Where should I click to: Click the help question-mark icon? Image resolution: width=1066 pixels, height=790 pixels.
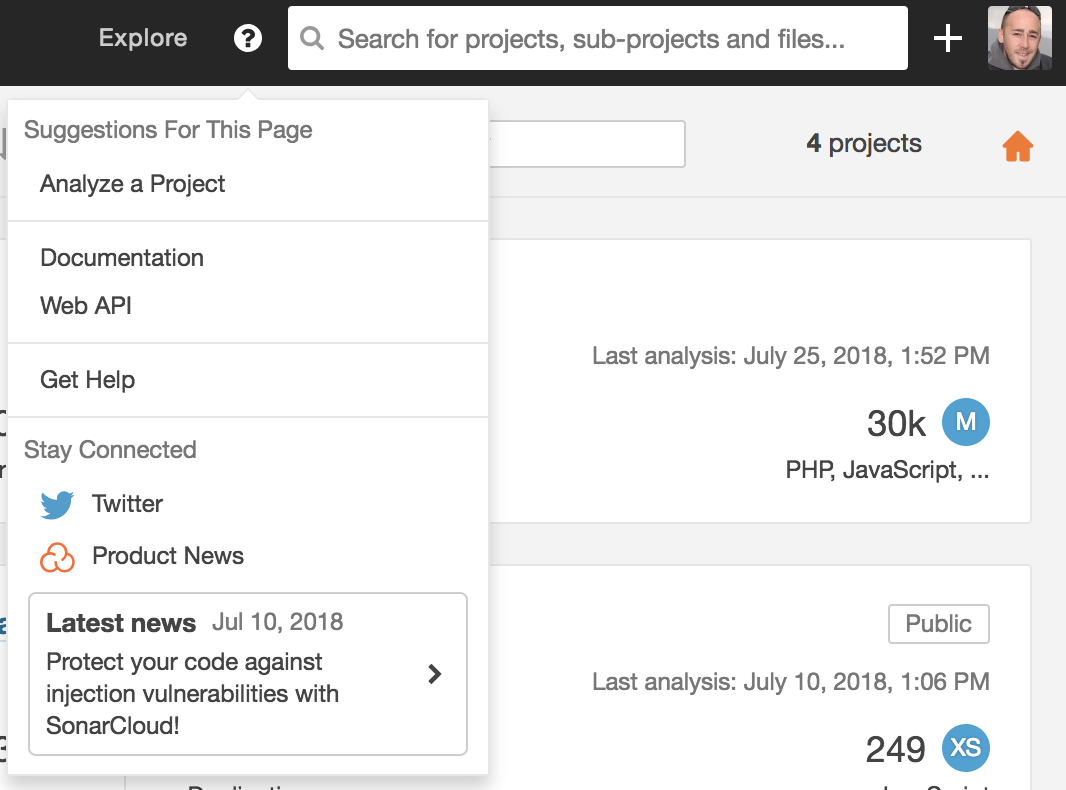click(x=248, y=38)
